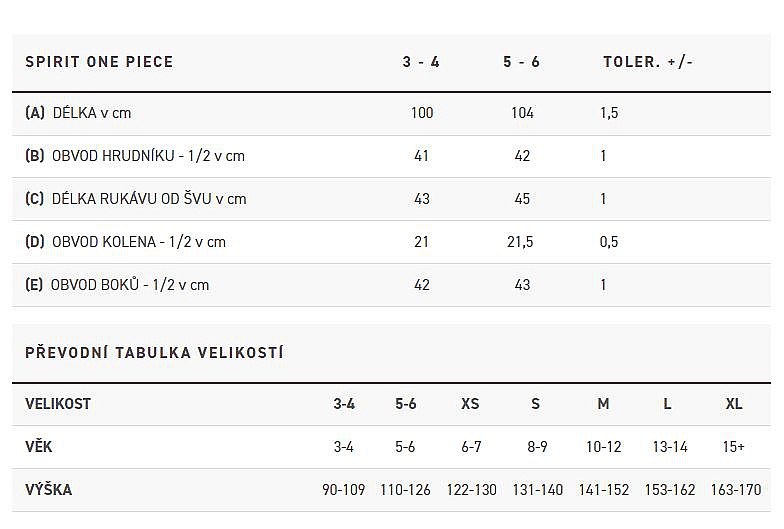Click the SPIRIT ONE PIECE table heading
The height and width of the screenshot is (529, 784).
(x=99, y=62)
